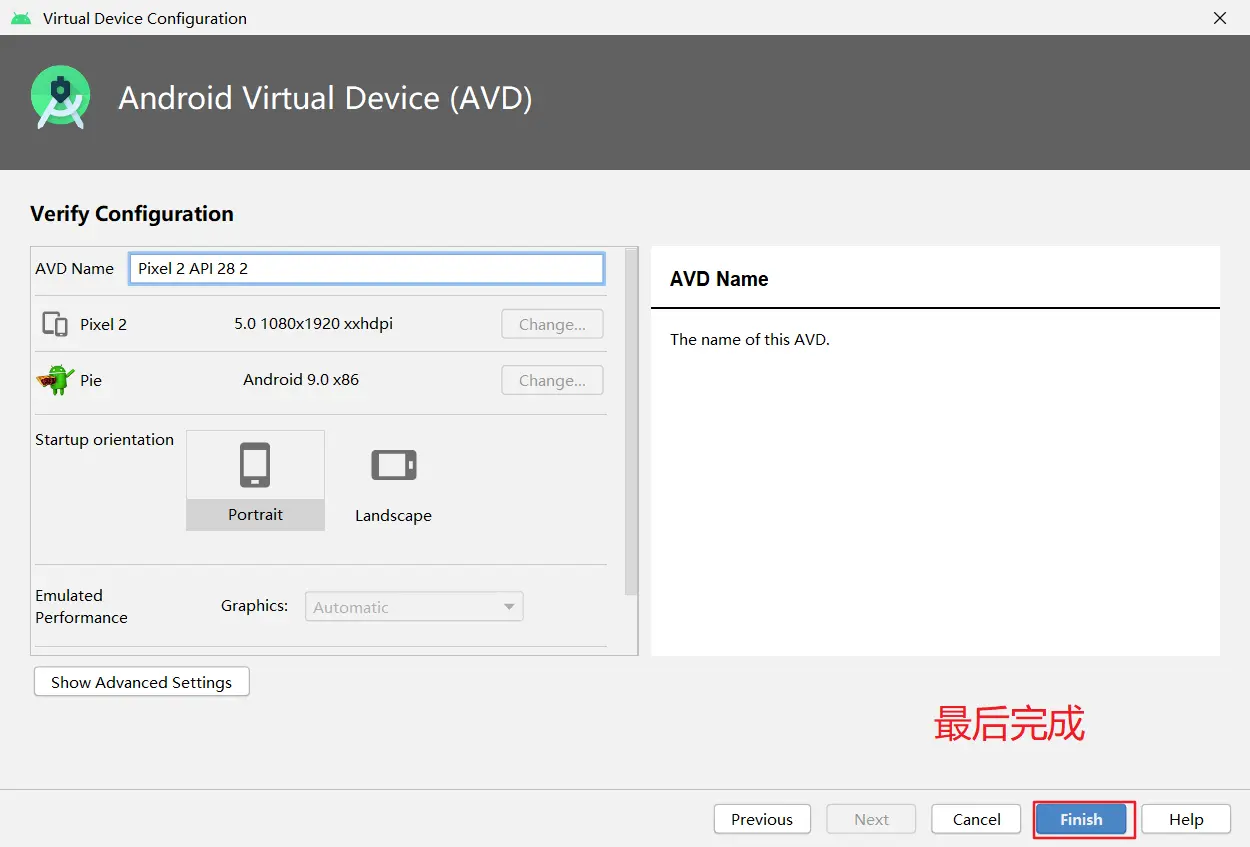Click the configuration panel vertical scrollbar
The width and height of the screenshot is (1250, 847).
point(631,422)
